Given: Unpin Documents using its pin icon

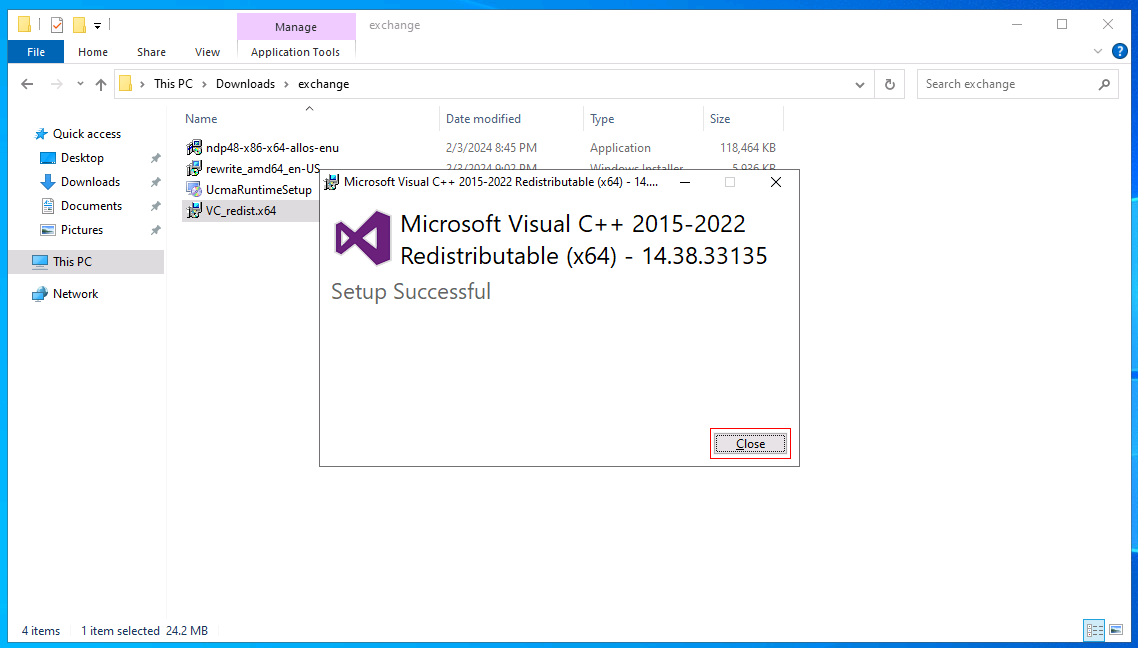Looking at the screenshot, I should [155, 206].
